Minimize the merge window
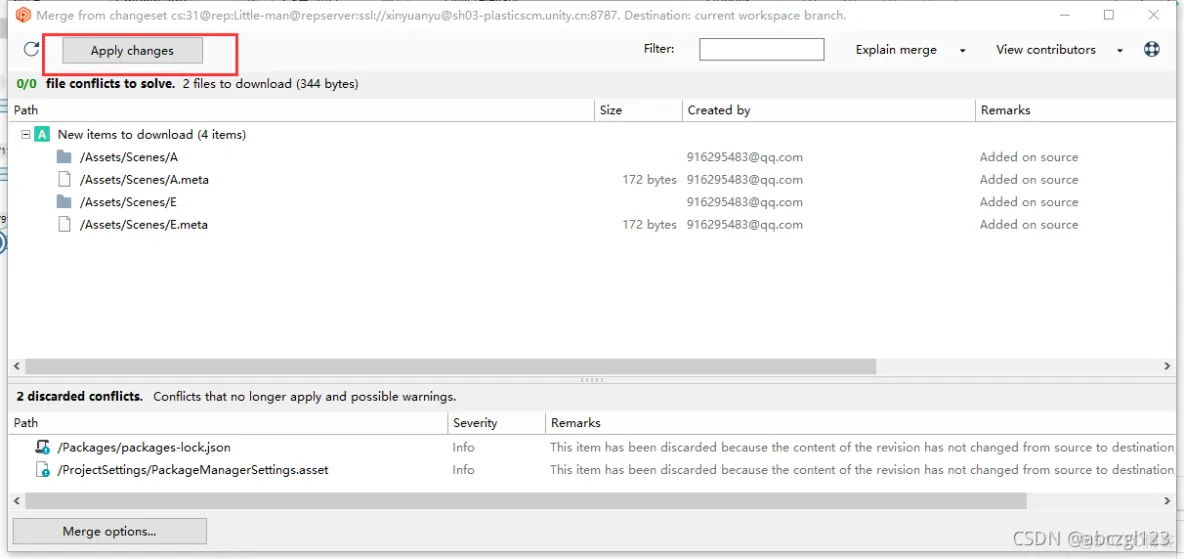This screenshot has height=559, width=1184. 1063,14
